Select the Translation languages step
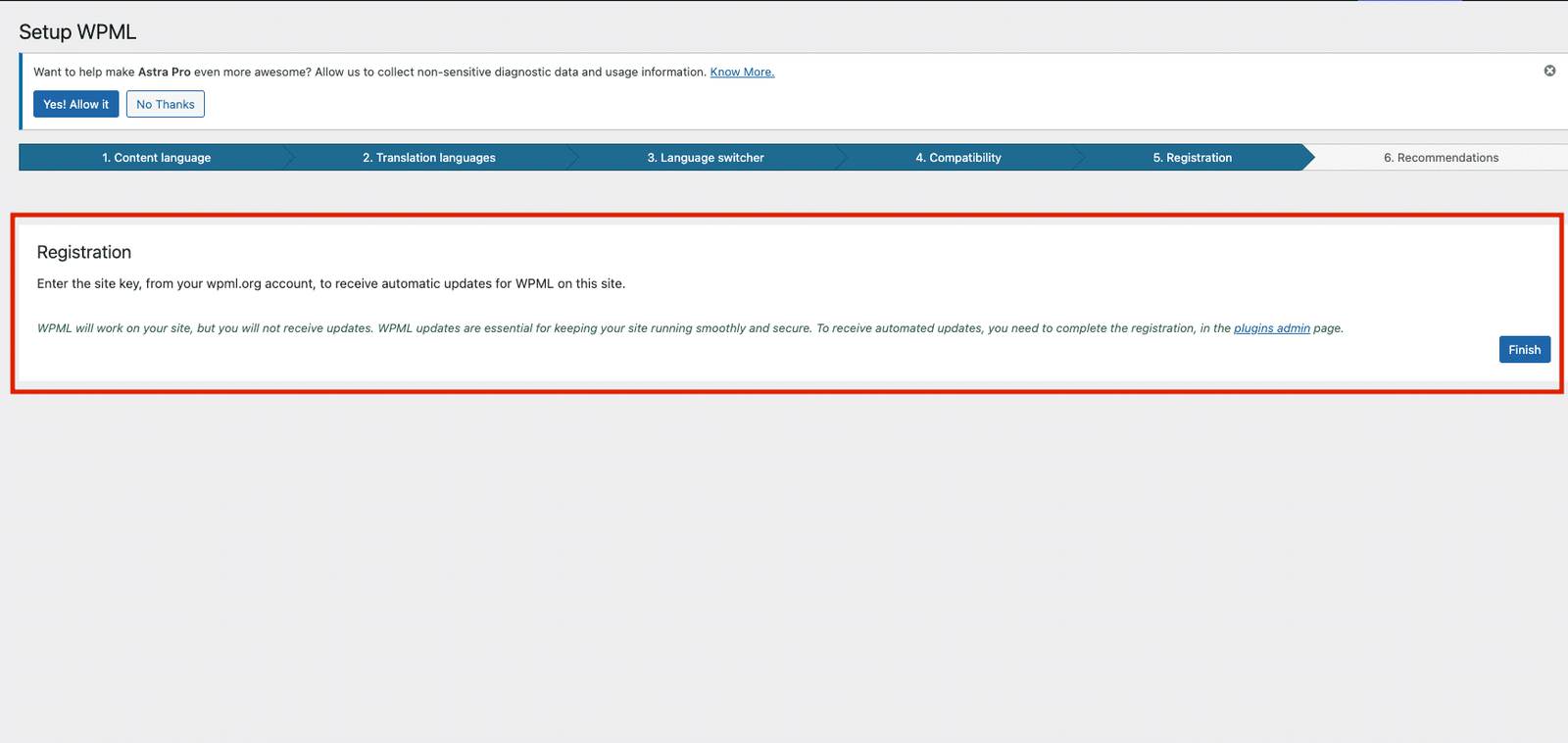The image size is (1568, 743). 429,158
